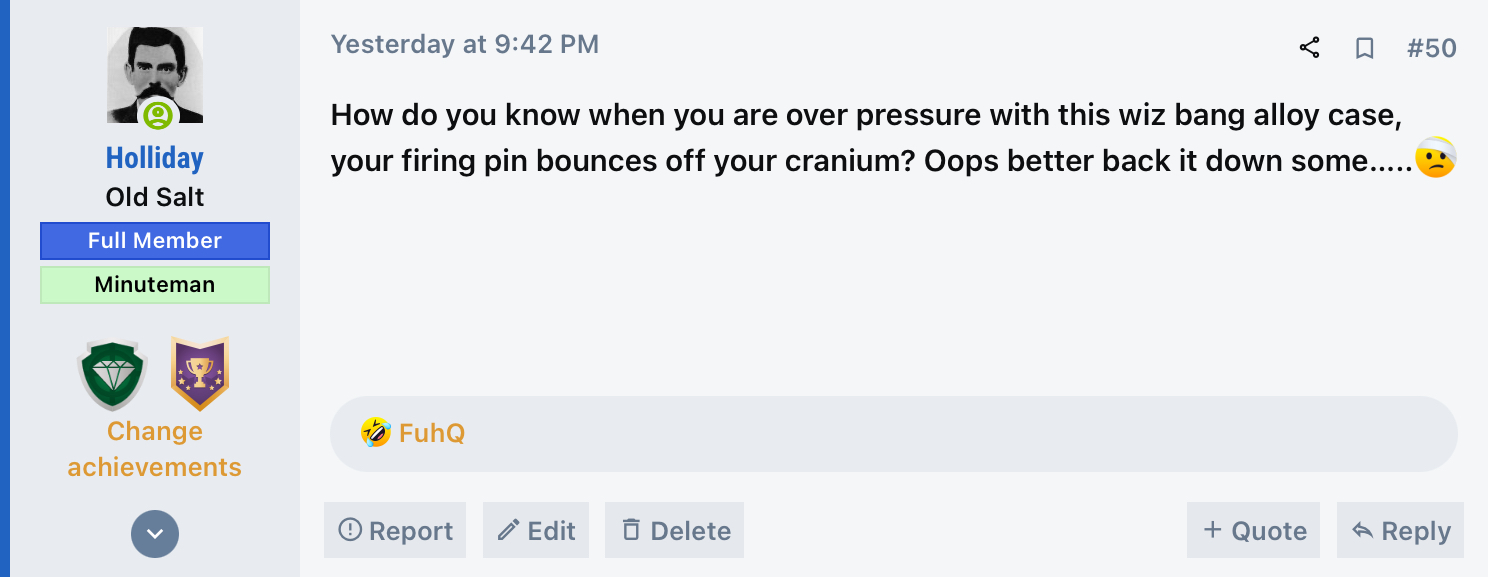Image resolution: width=1488 pixels, height=577 pixels.
Task: Open the #50 post permalink
Action: click(1431, 48)
